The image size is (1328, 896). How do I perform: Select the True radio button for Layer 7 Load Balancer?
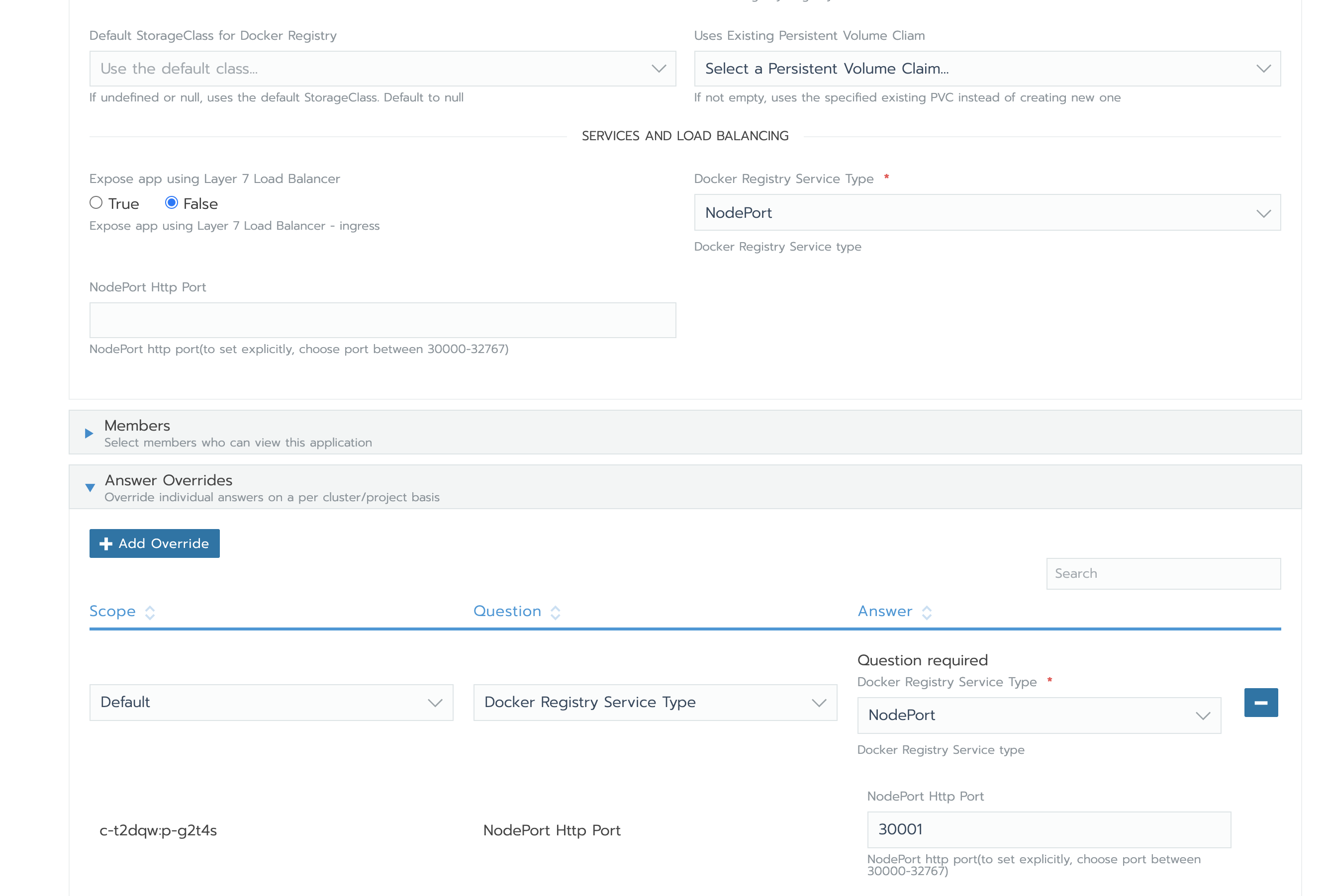tap(95, 203)
